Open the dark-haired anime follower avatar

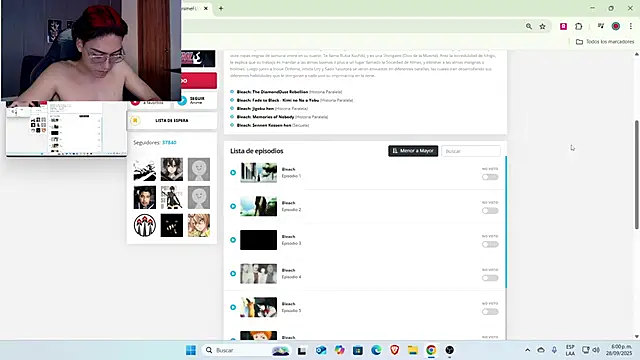172,169
